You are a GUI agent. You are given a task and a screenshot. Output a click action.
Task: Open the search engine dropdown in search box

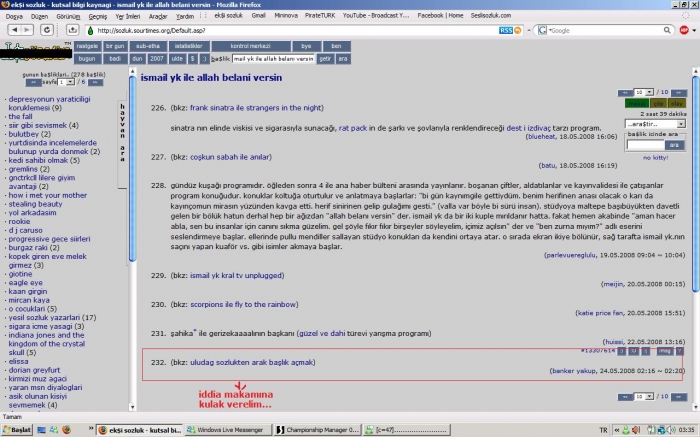coord(550,30)
